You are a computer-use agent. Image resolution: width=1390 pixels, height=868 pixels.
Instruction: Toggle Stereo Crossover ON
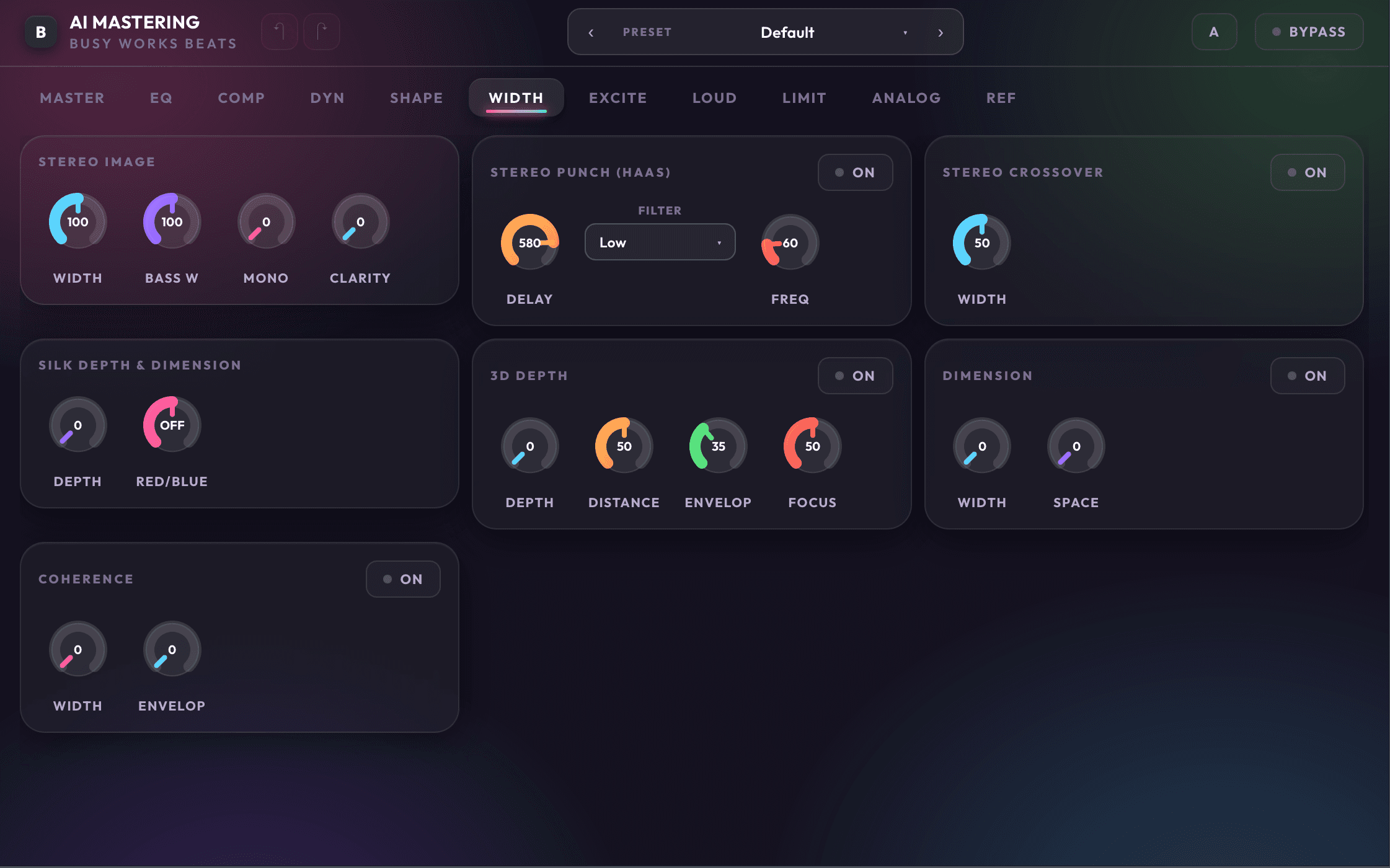tap(1308, 172)
